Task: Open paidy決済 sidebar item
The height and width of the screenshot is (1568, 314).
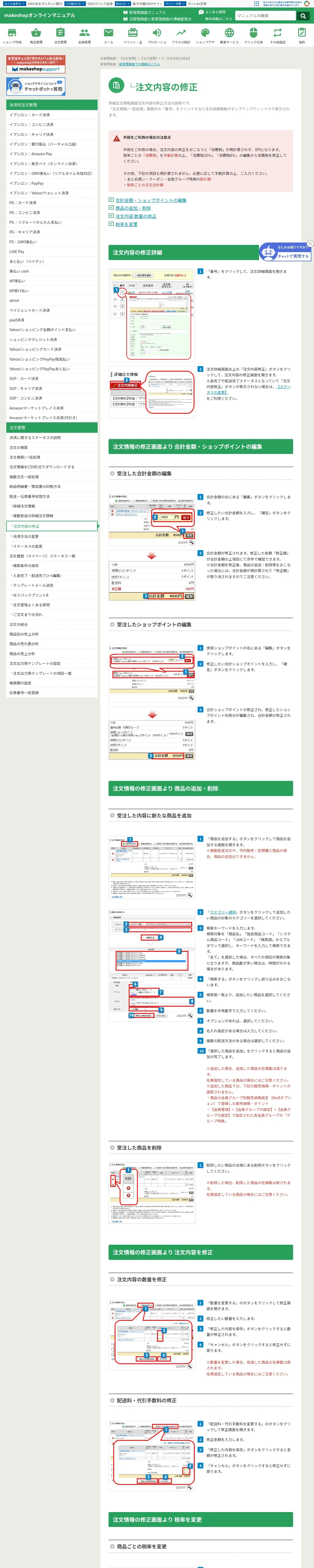Action: tap(51, 320)
